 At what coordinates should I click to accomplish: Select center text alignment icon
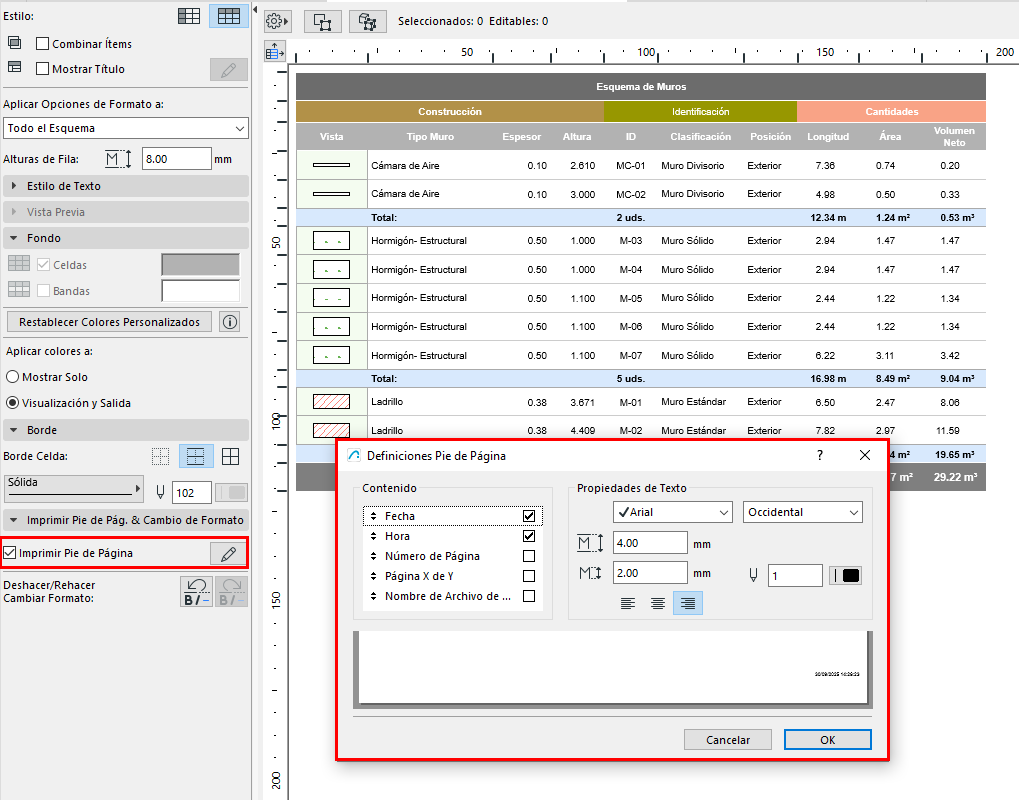(658, 603)
